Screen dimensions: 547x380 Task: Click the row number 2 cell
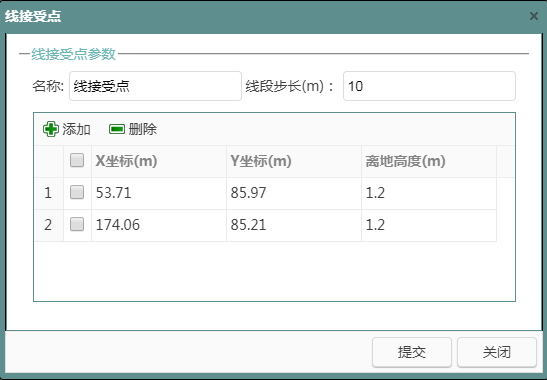point(48,225)
